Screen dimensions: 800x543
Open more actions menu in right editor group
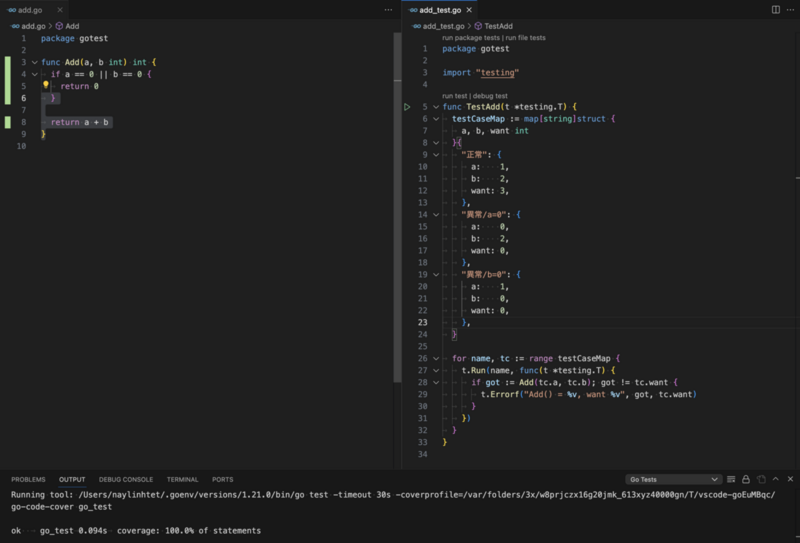(790, 10)
